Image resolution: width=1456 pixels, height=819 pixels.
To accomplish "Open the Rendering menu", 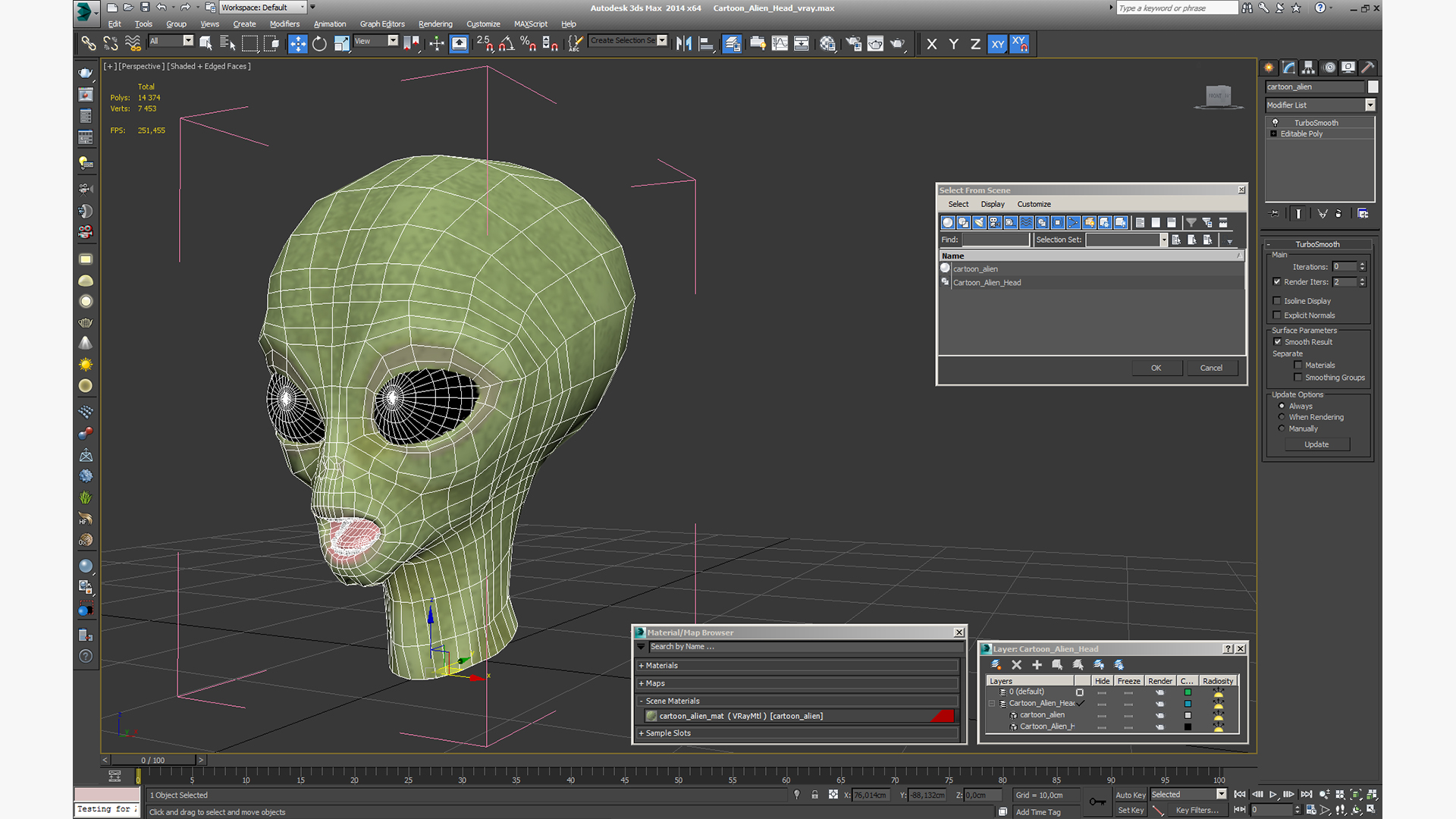I will pos(435,24).
